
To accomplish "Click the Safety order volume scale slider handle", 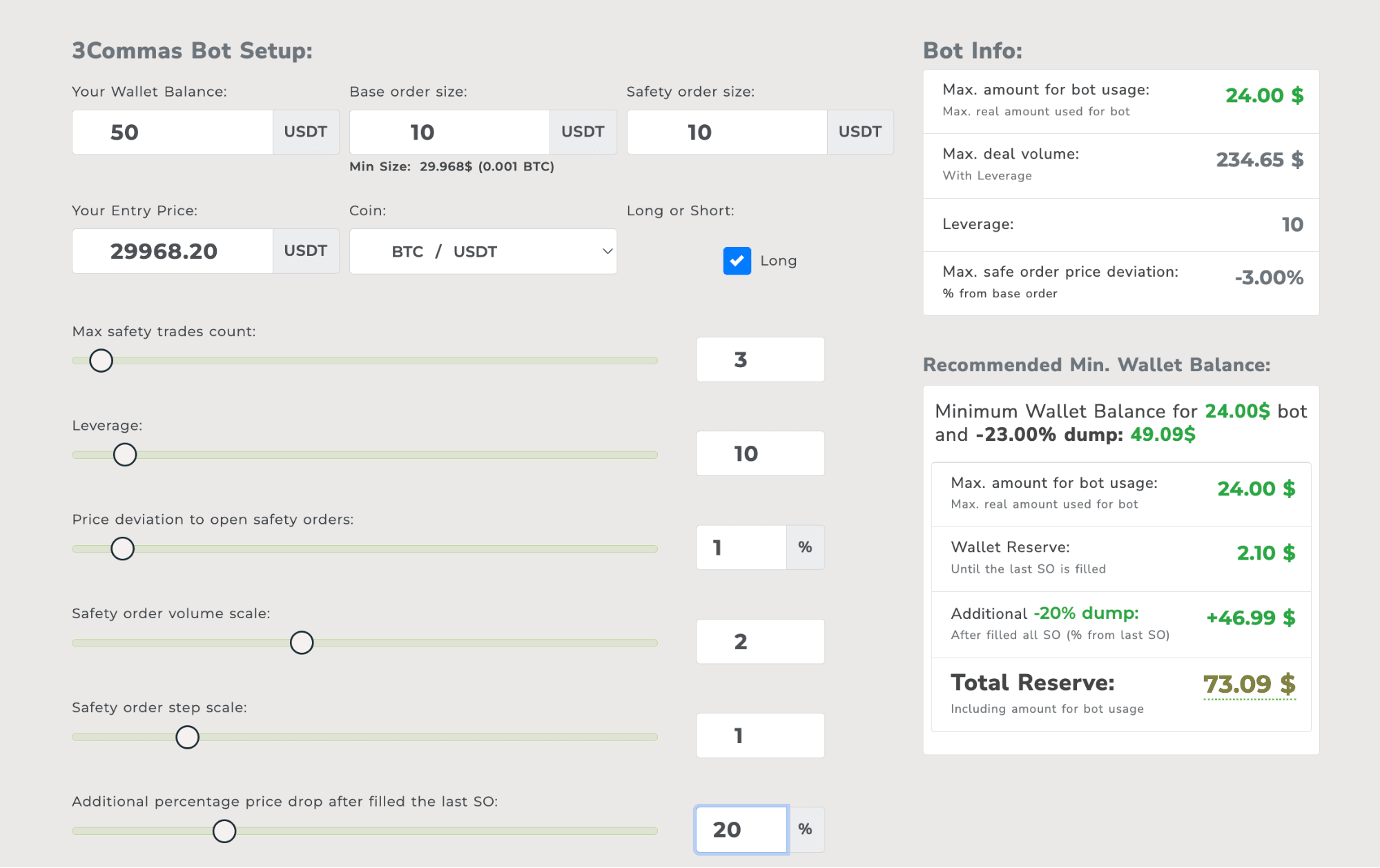I will (x=302, y=642).
